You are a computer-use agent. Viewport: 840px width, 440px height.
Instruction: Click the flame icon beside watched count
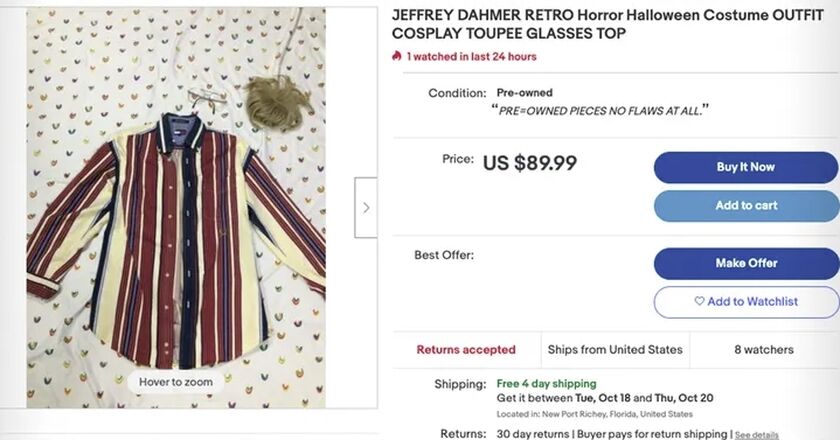click(x=396, y=56)
